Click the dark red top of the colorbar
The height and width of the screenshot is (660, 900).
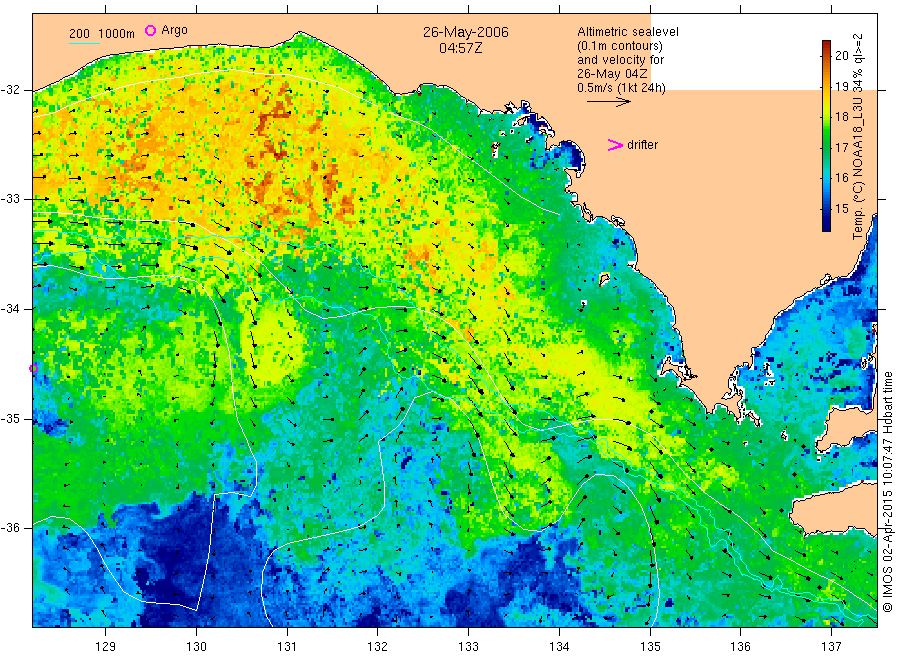coord(826,44)
